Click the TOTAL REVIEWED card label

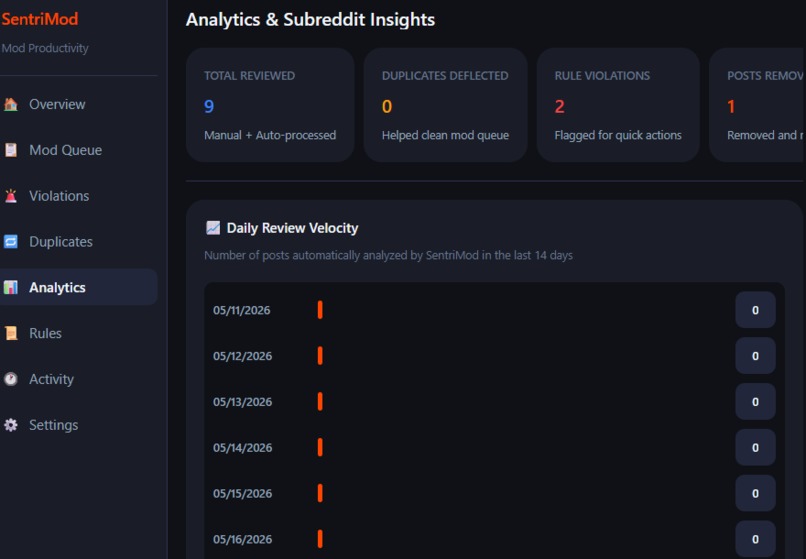249,76
